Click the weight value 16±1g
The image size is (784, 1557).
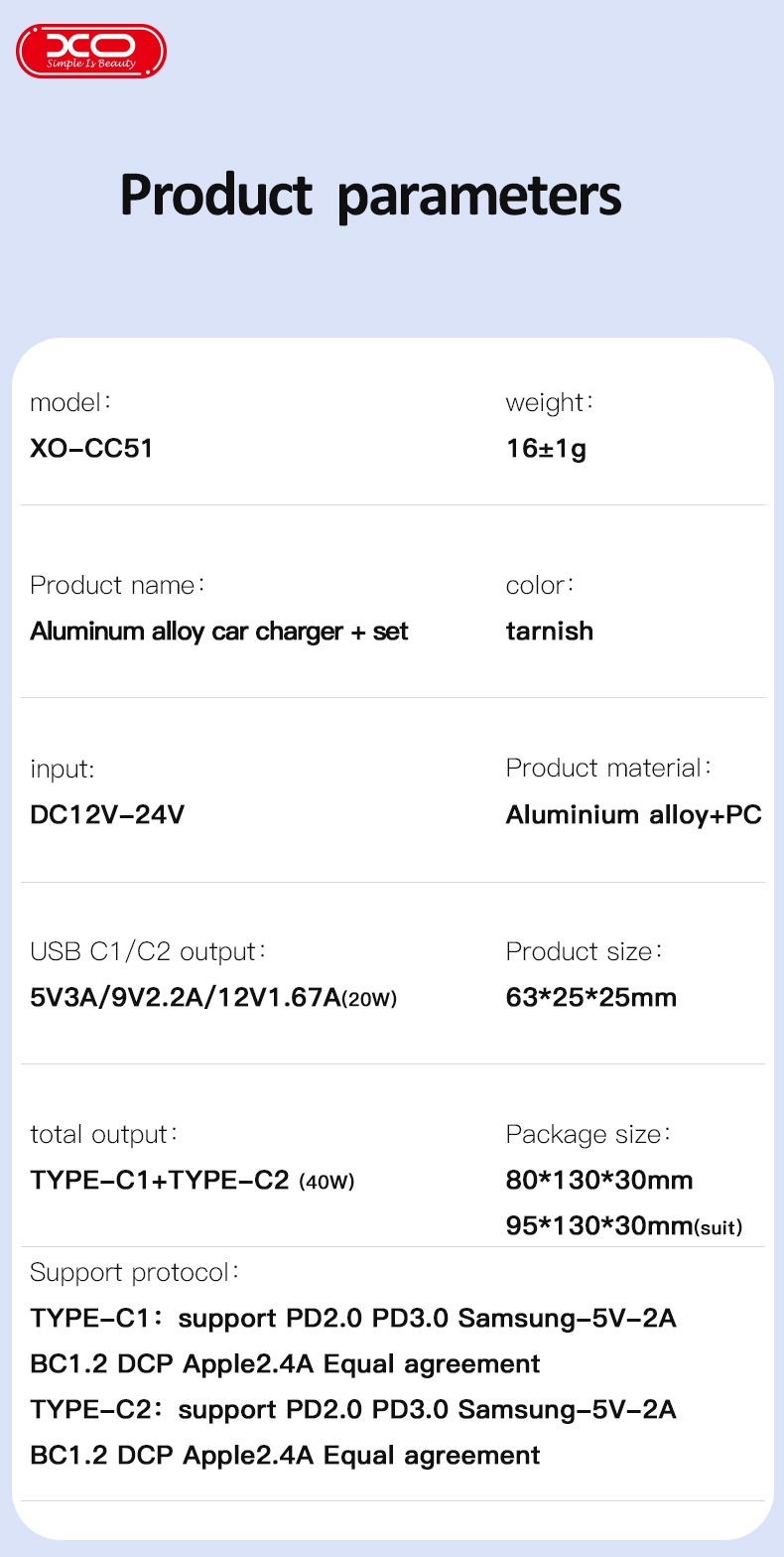(x=546, y=448)
